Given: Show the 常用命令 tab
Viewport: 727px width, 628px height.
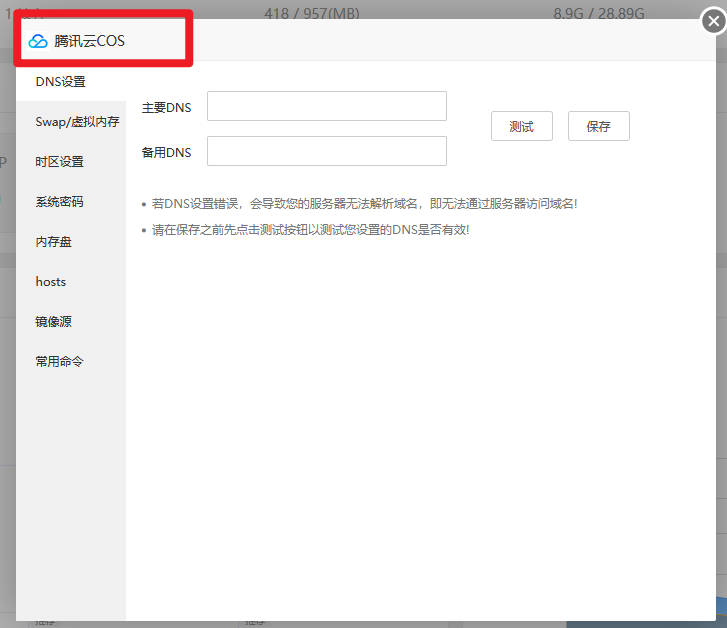Looking at the screenshot, I should point(70,361).
